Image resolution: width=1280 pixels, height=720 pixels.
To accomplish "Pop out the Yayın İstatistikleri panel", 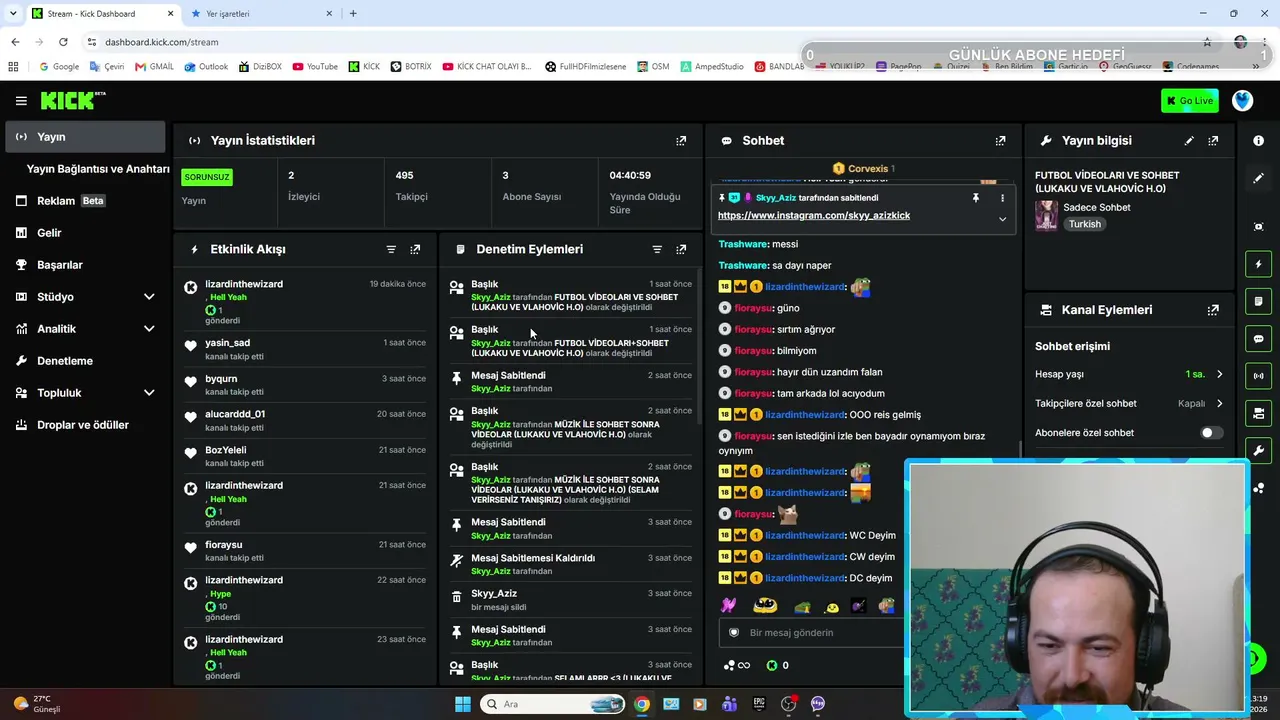I will point(681,141).
